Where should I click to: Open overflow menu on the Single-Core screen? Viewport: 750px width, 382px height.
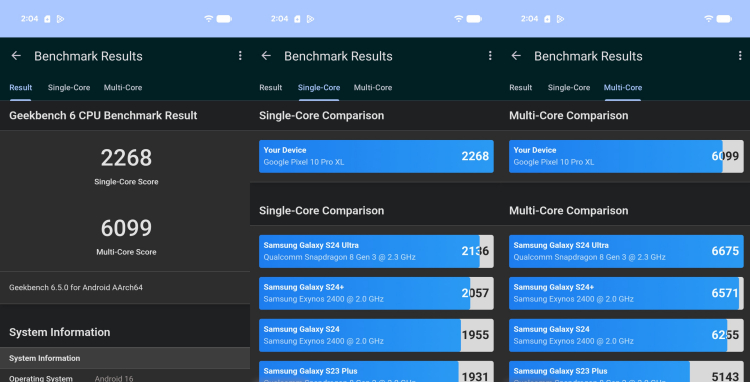coord(490,56)
